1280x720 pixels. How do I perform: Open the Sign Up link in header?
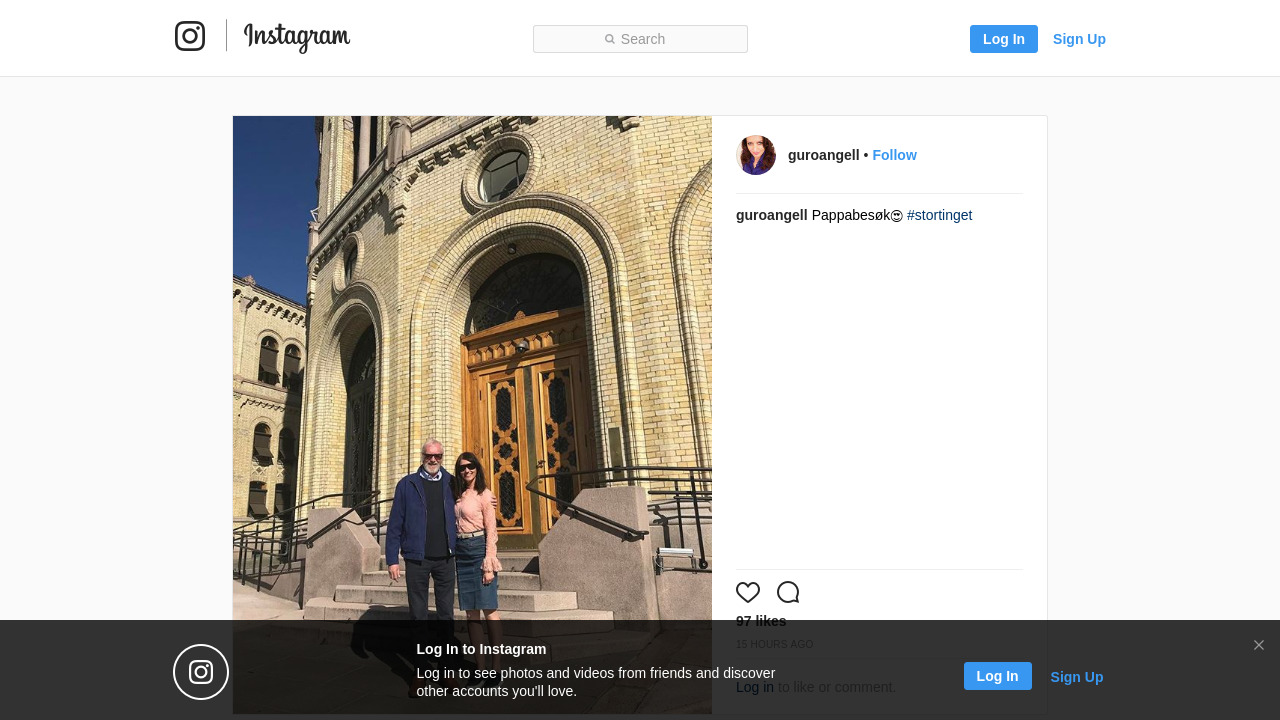pyautogui.click(x=1079, y=39)
